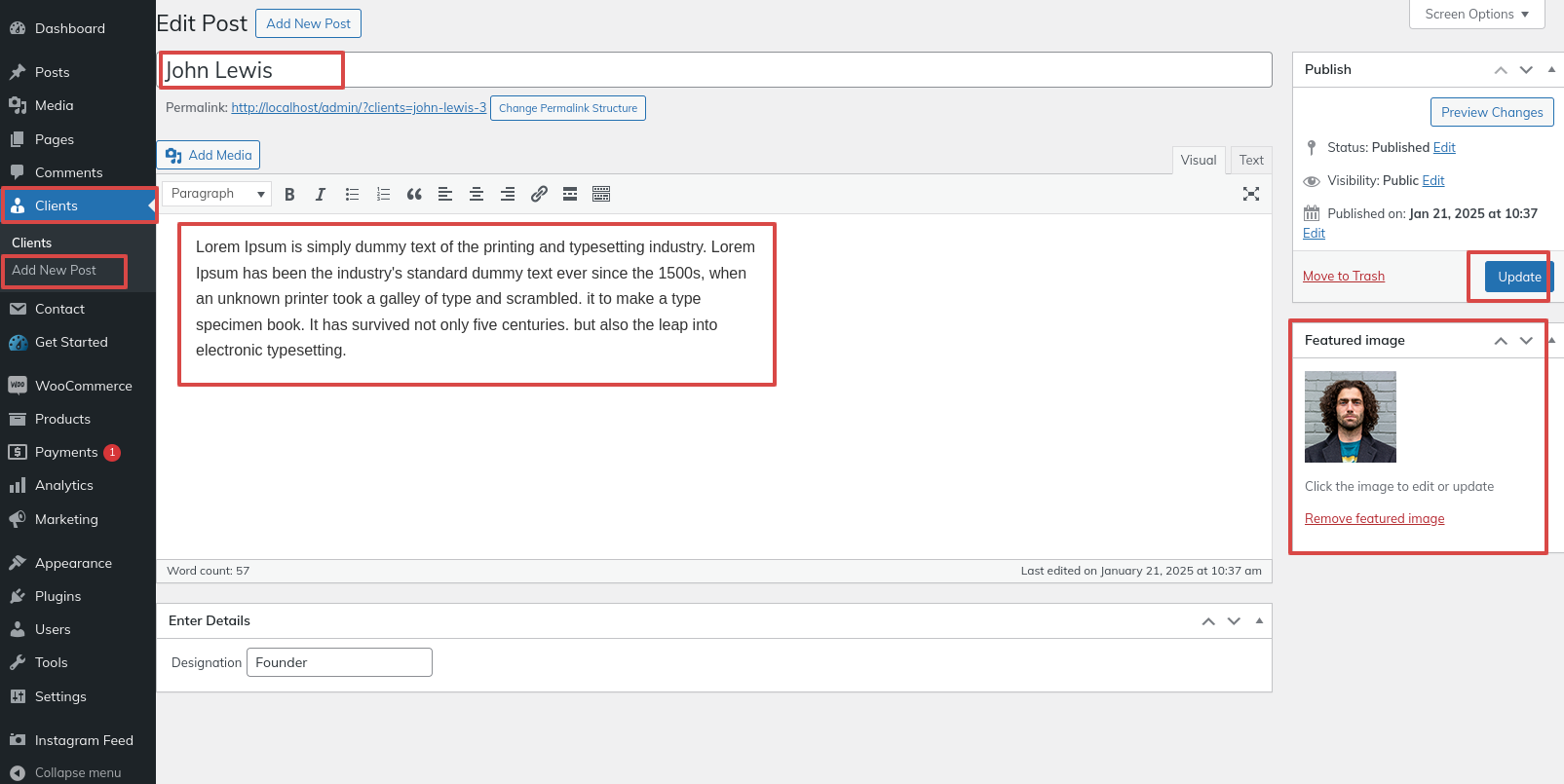Move Publish box up
Viewport: 1564px width, 784px height.
point(1501,70)
